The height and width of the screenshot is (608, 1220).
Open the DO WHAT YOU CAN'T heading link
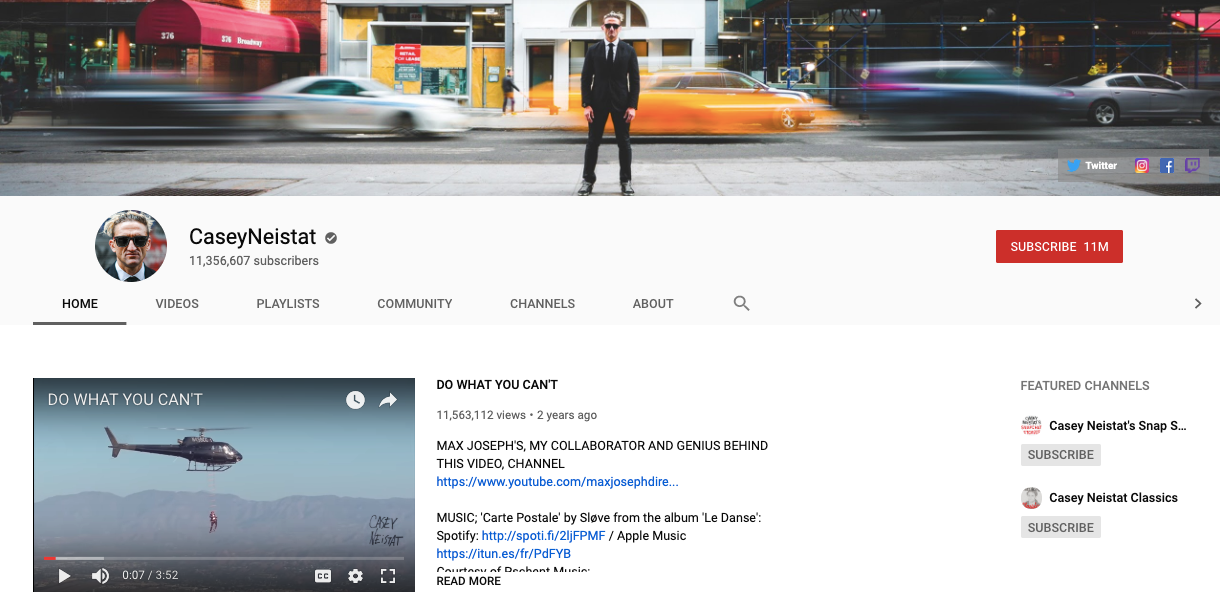pos(497,385)
